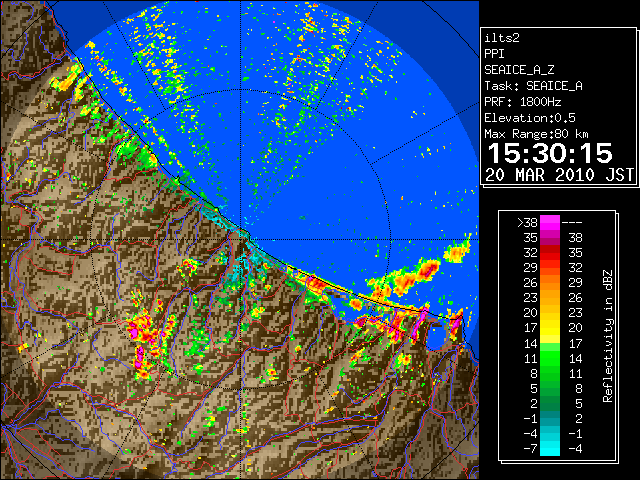
Task: Pick the red band of the reflectivity colorbar
Action: click(x=550, y=253)
